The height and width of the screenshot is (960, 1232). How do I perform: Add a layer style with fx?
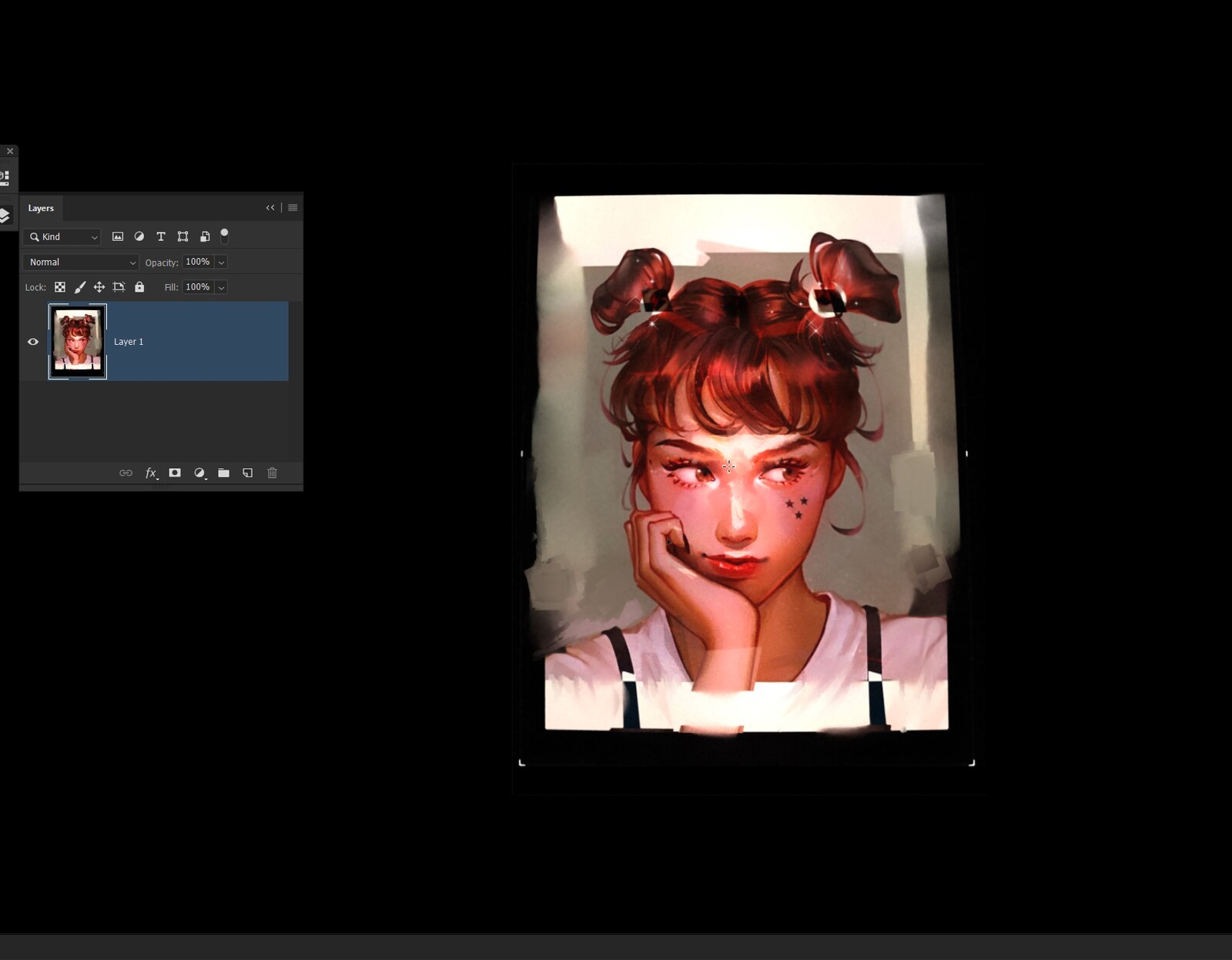click(152, 473)
